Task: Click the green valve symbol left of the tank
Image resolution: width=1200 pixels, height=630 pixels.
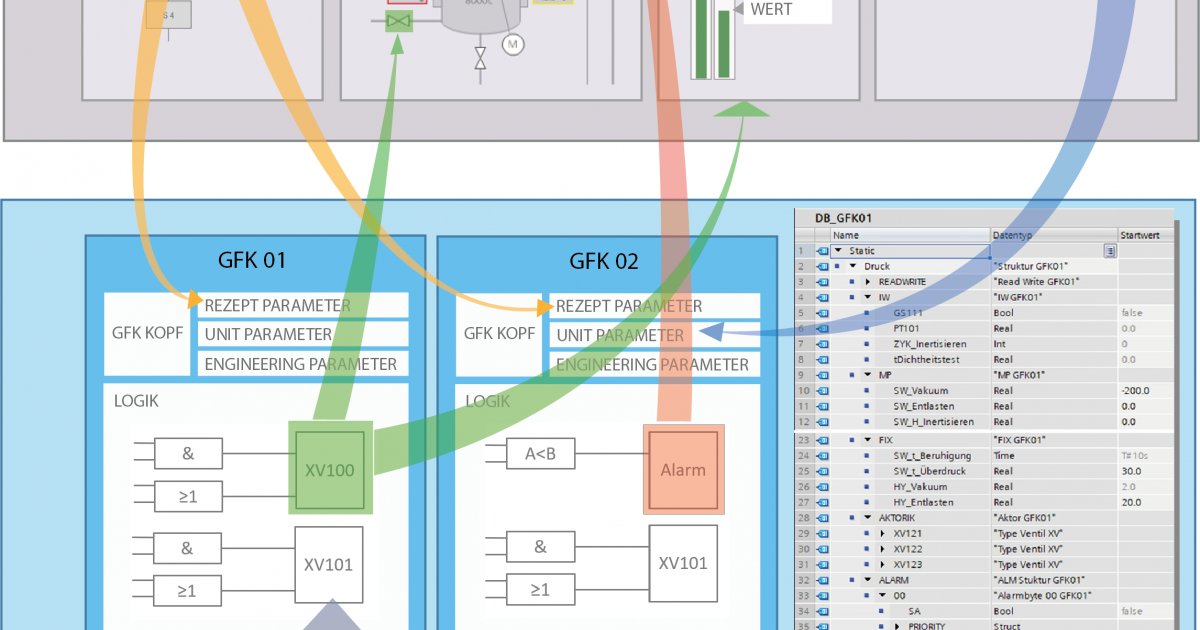Action: [x=399, y=21]
